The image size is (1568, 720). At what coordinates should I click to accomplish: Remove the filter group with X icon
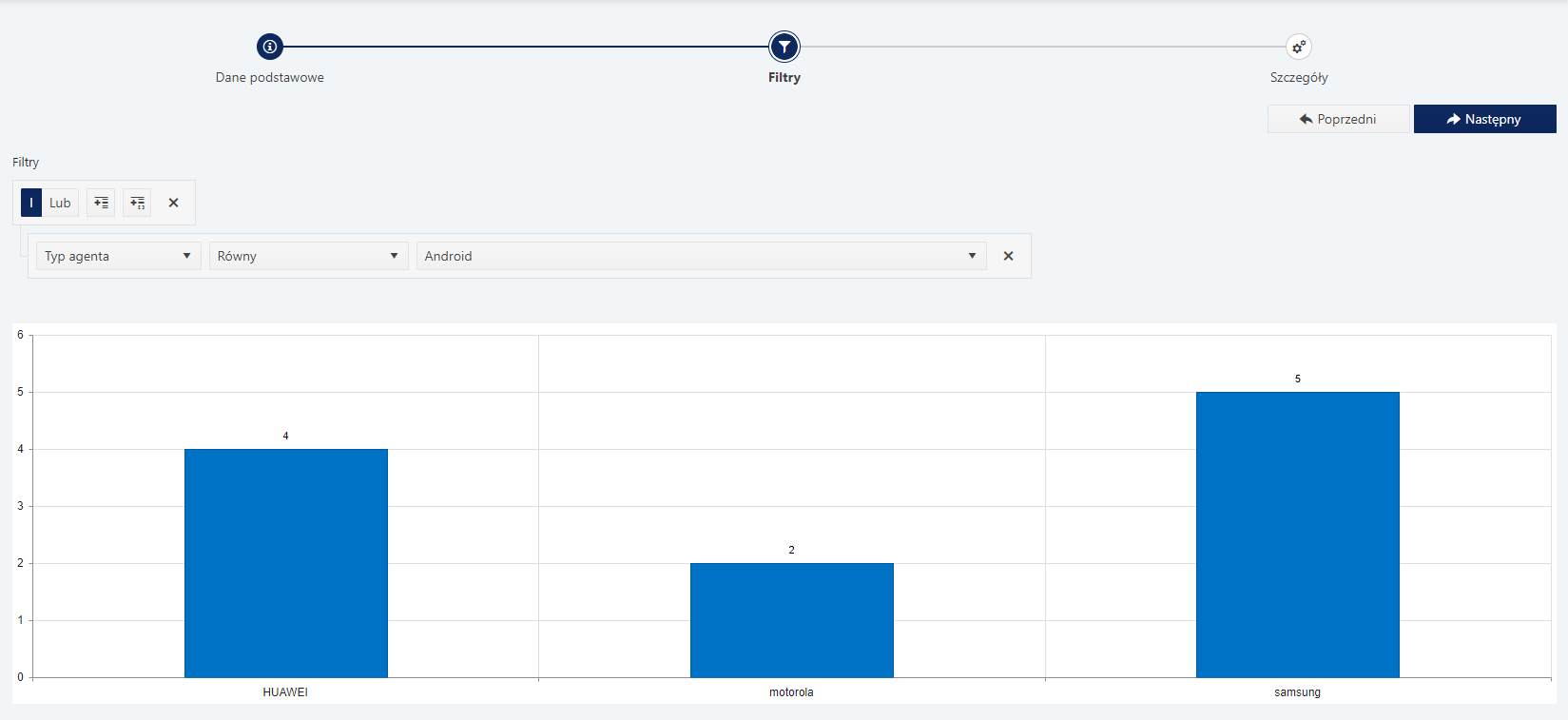173,203
